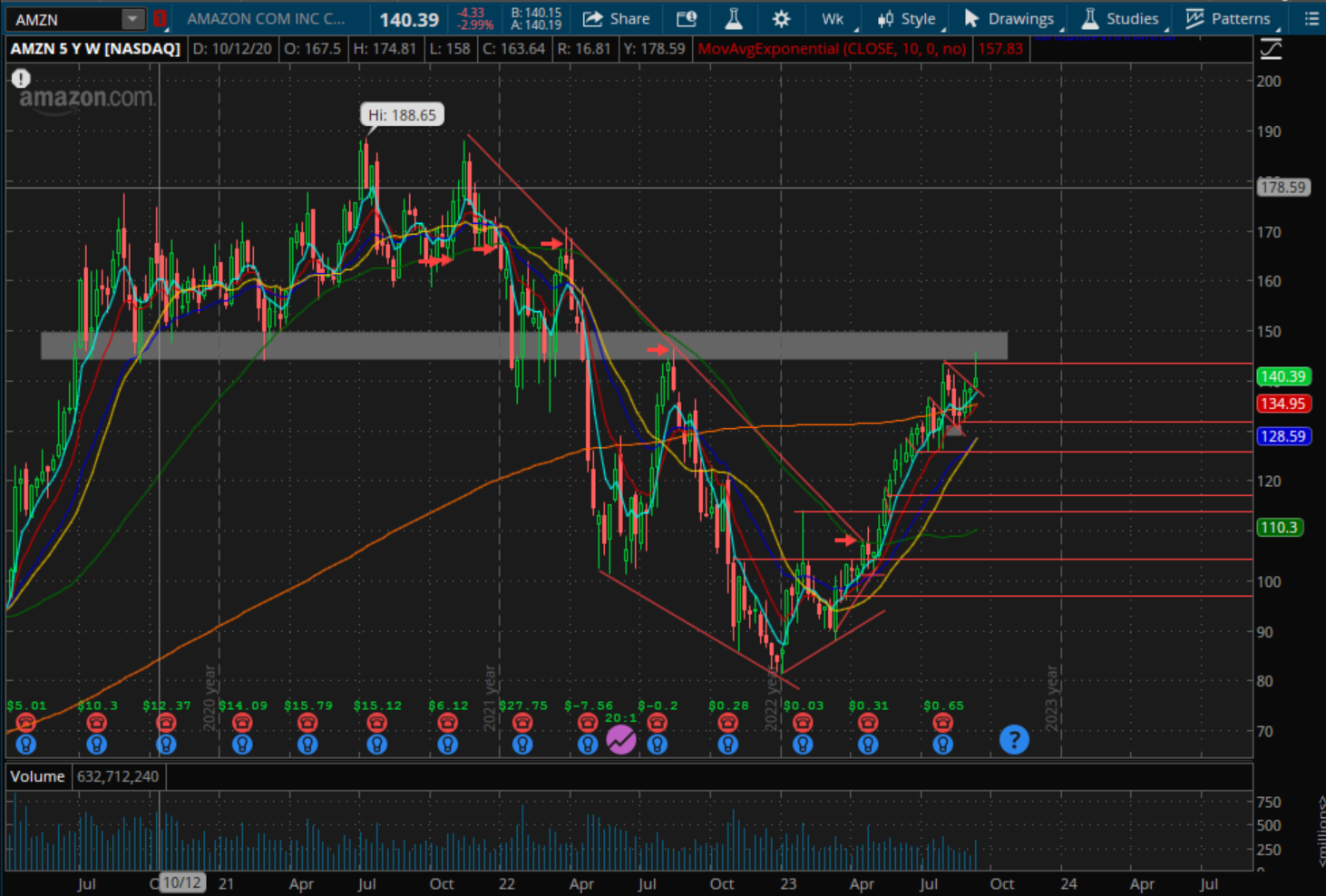1326x896 pixels.
Task: Click the red phone icon under $27.75
Action: [x=522, y=723]
